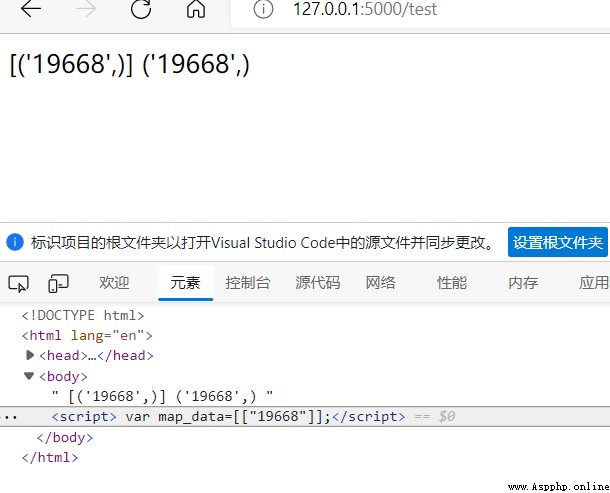
Task: Open the browser home page icon
Action: pyautogui.click(x=196, y=9)
